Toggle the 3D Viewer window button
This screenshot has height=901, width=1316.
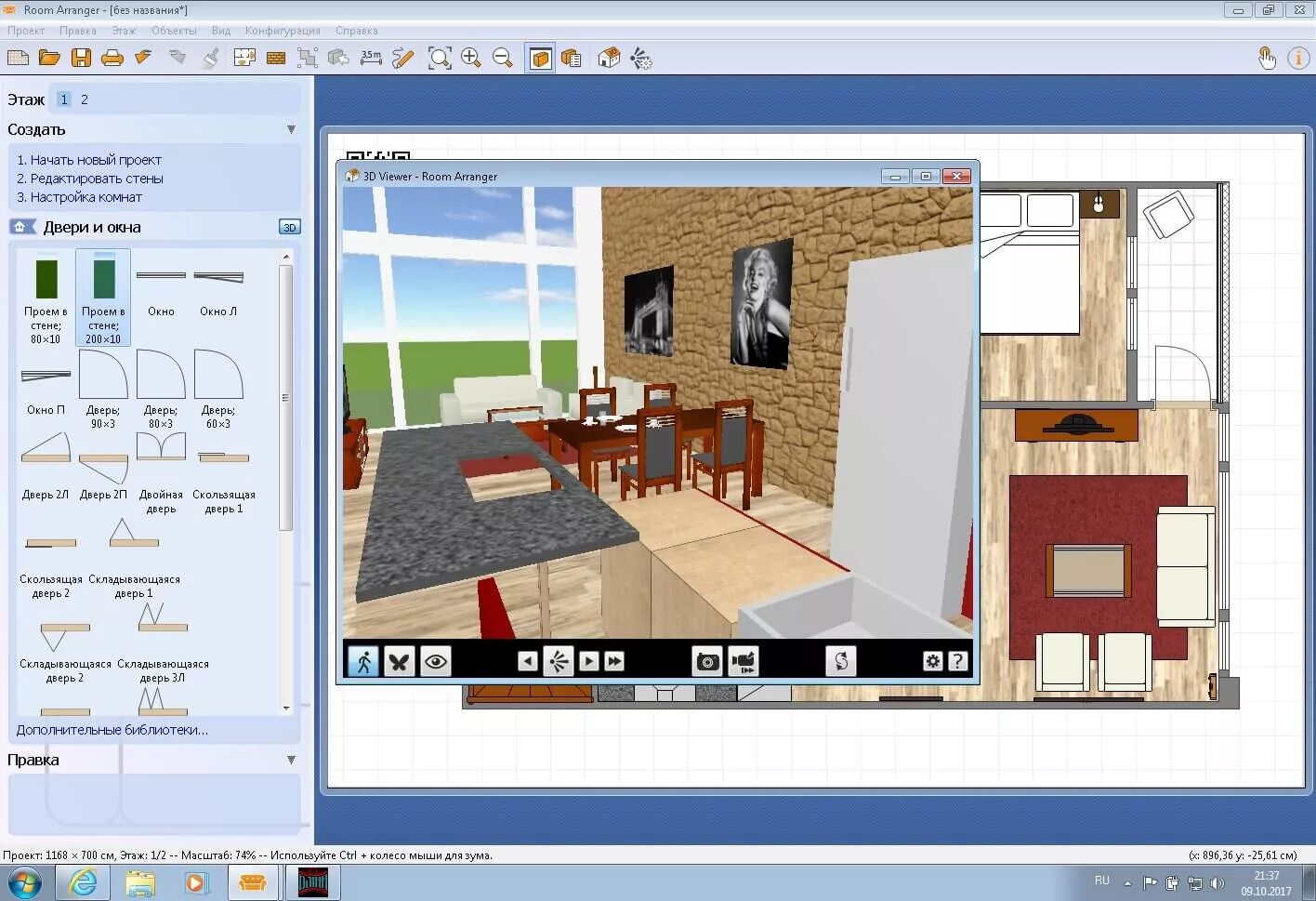pos(540,59)
